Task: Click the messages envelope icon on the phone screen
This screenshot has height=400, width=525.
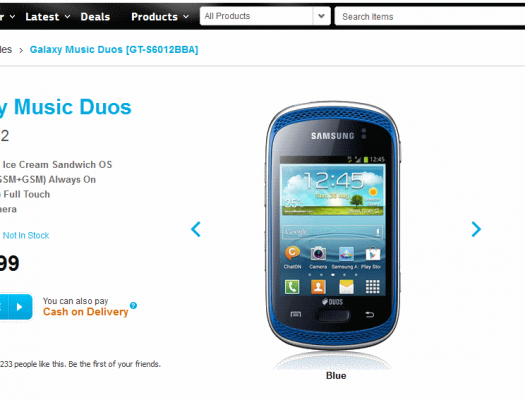Action: pyautogui.click(x=346, y=287)
